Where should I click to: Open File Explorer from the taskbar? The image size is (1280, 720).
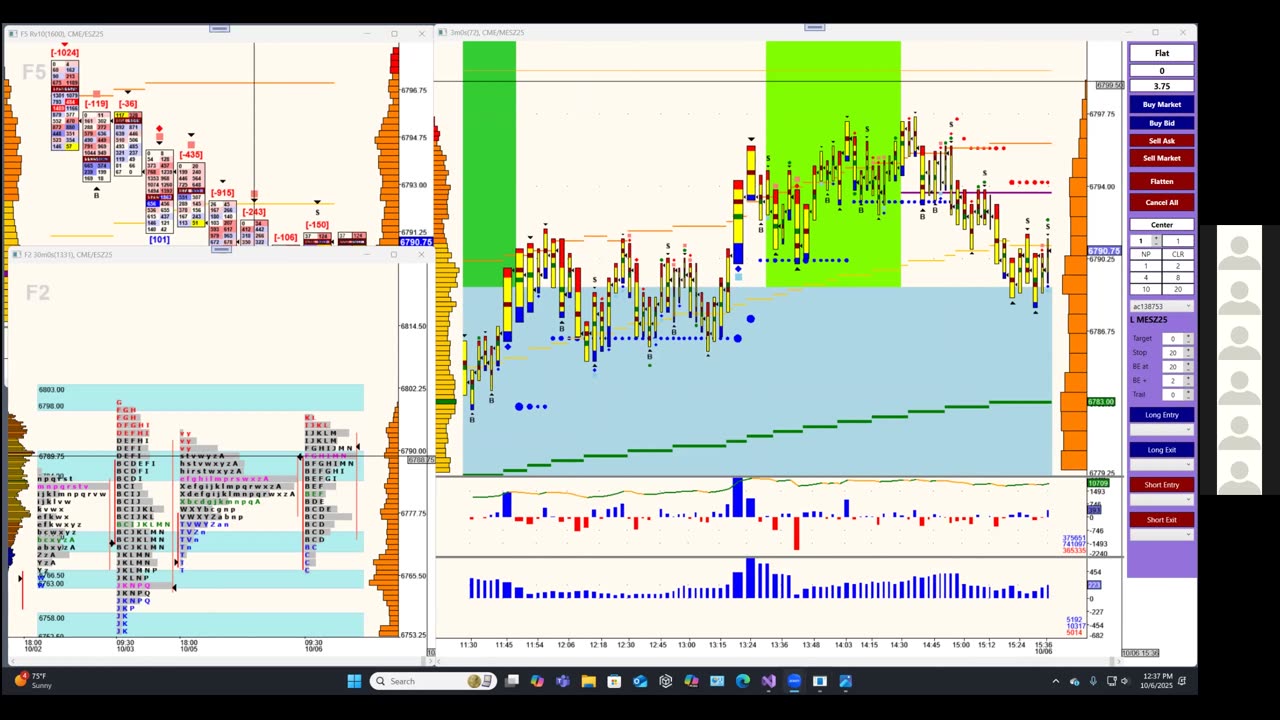point(589,681)
